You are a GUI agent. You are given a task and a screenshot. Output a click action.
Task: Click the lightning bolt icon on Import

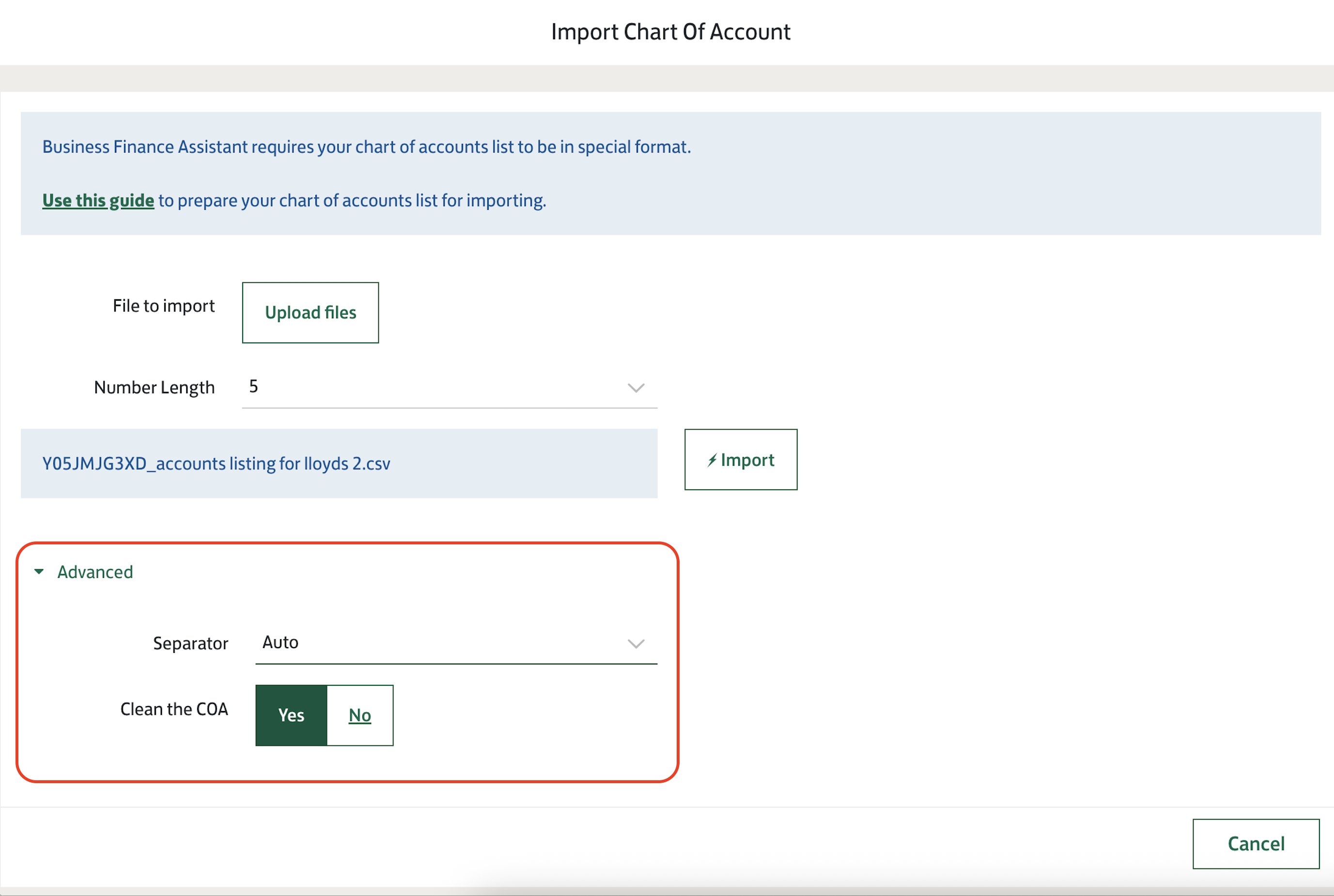pyautogui.click(x=712, y=460)
